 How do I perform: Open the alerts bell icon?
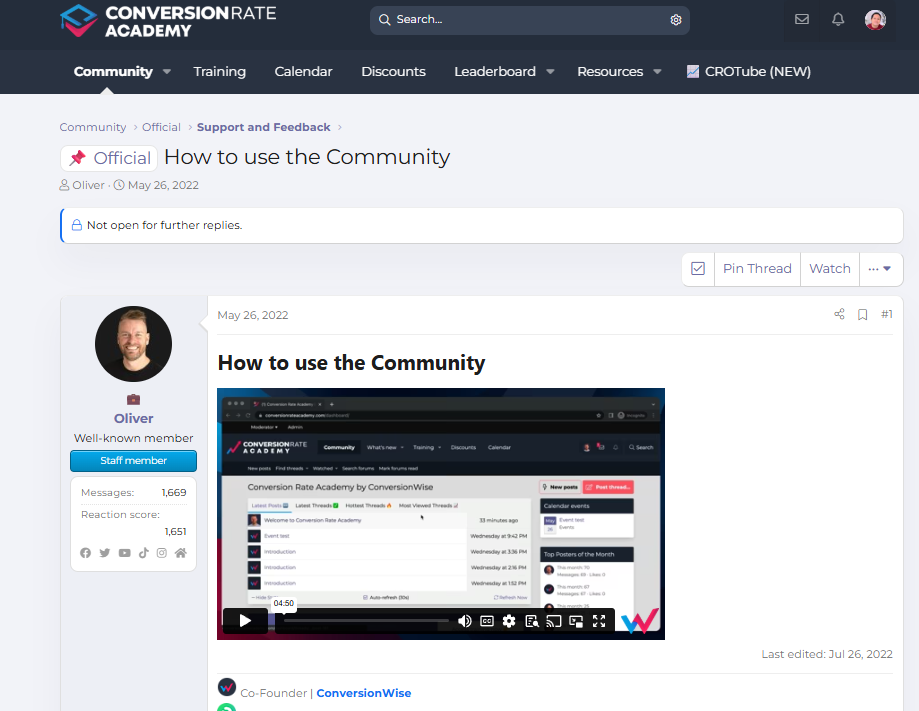[x=838, y=19]
